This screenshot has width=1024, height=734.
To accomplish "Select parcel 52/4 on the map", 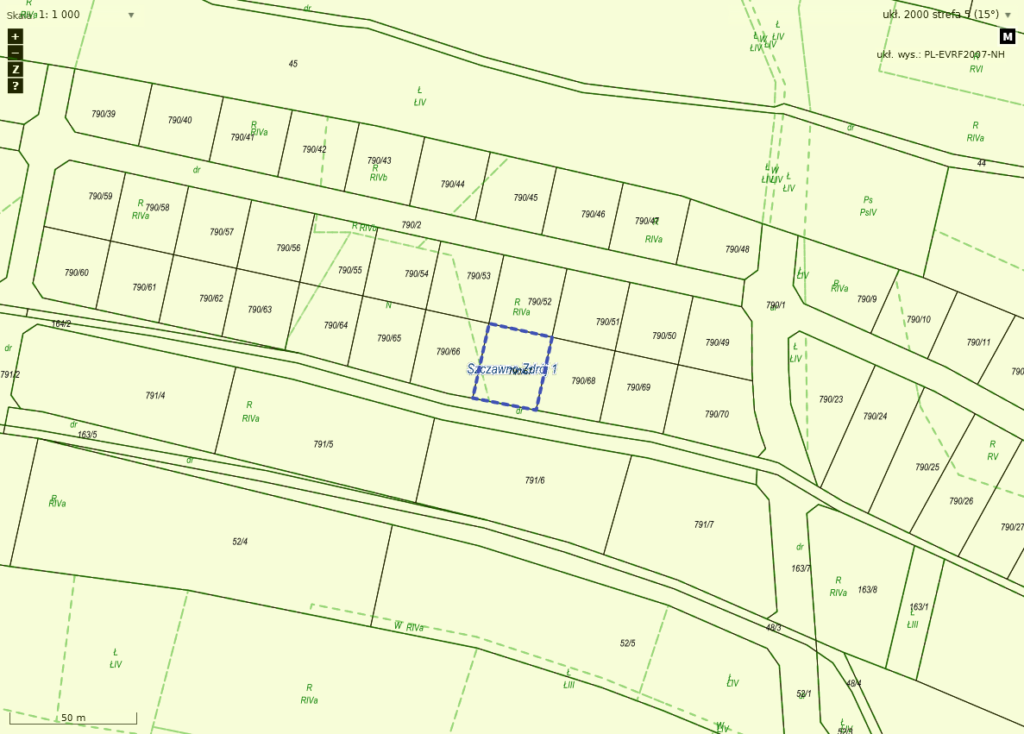I will tap(240, 542).
